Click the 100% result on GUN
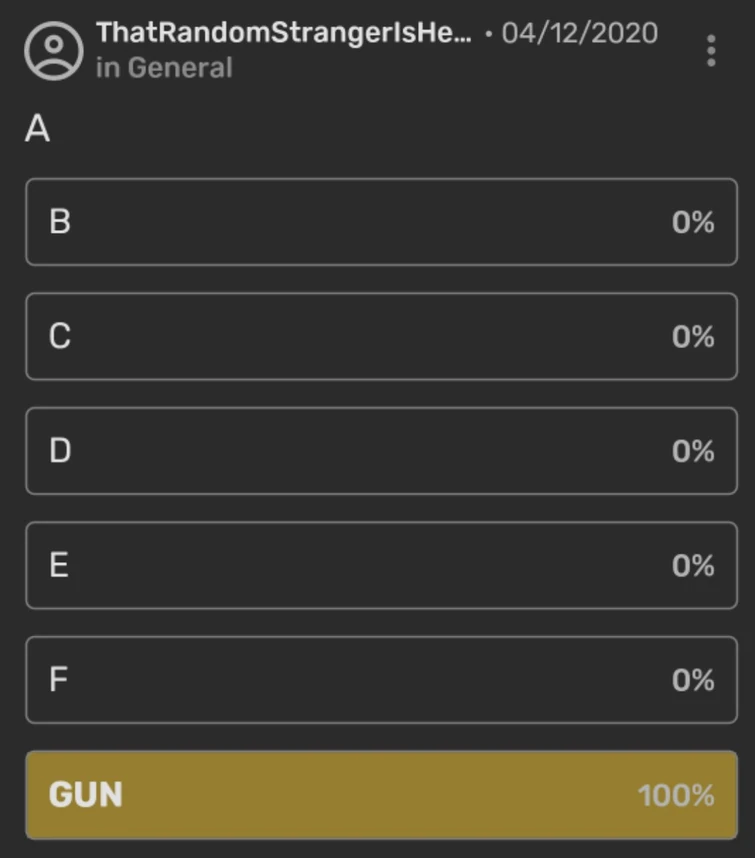The width and height of the screenshot is (755, 858). pos(676,796)
